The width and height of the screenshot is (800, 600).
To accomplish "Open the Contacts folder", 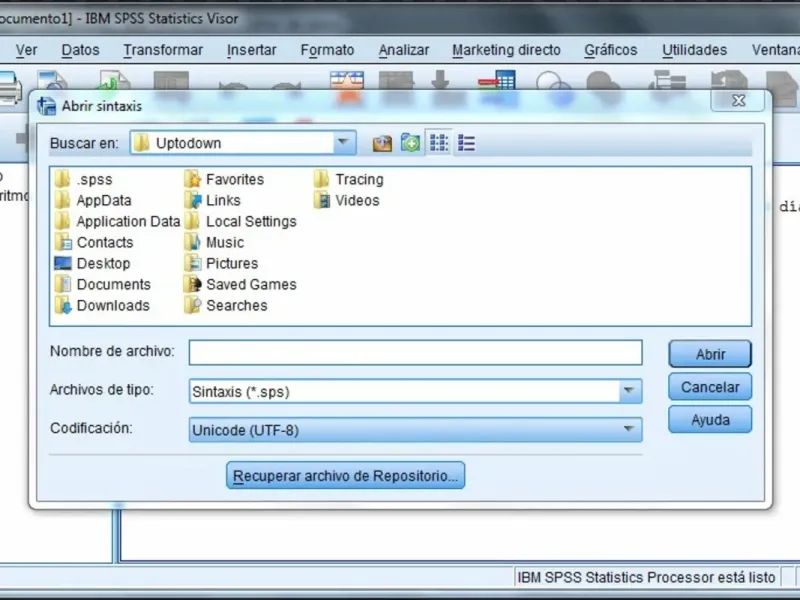I will coord(94,242).
